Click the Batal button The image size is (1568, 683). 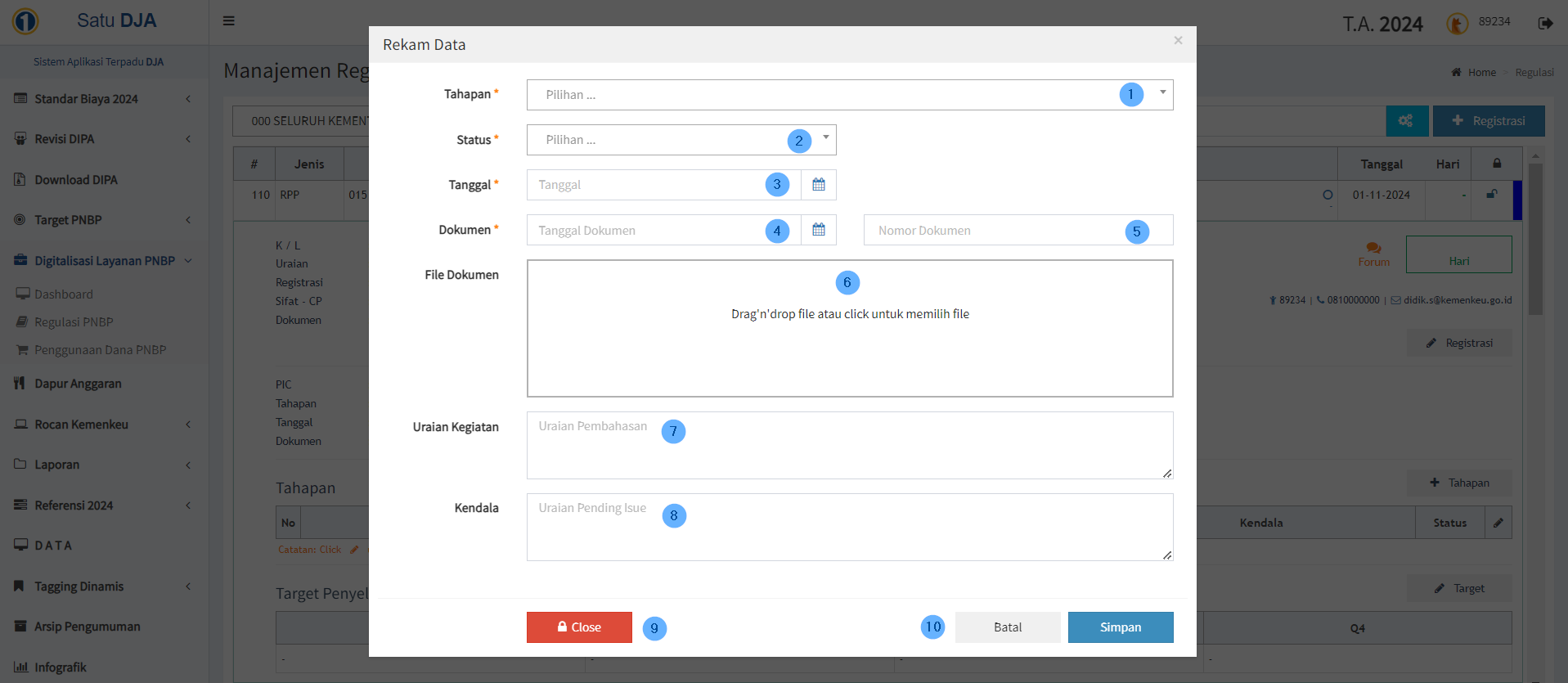click(x=1007, y=627)
